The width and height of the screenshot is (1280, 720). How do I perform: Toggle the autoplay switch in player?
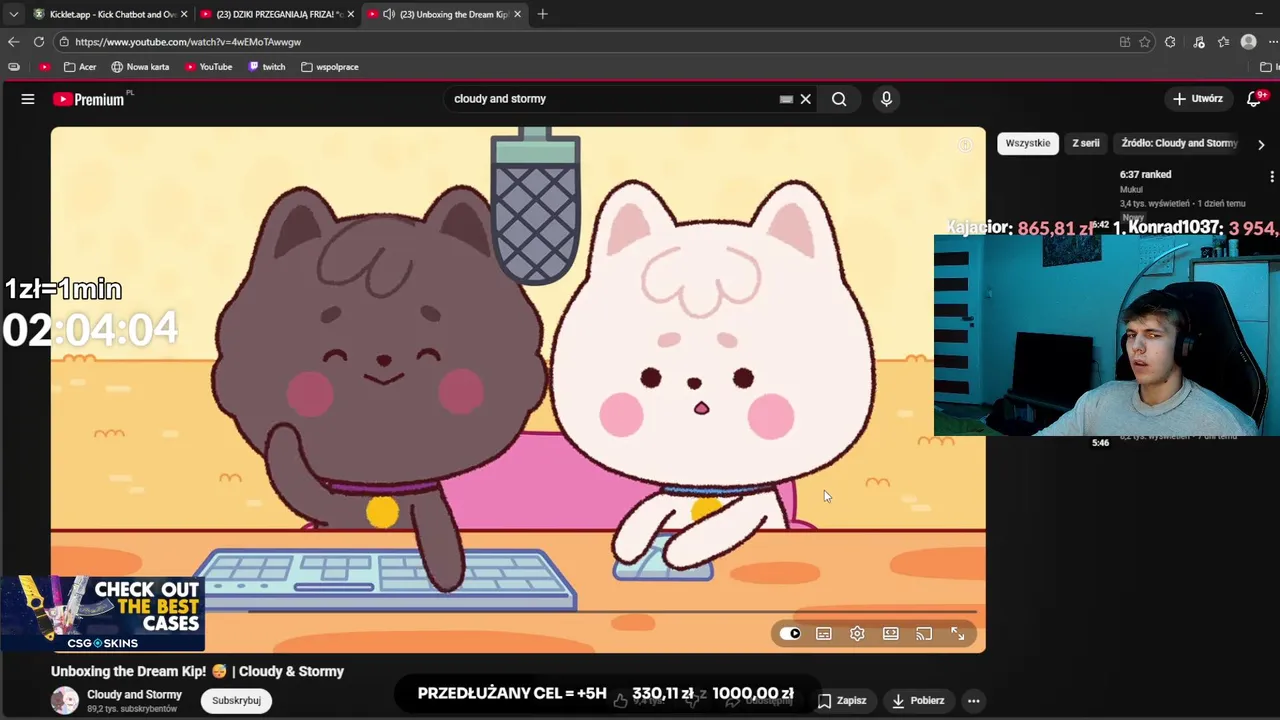[790, 634]
